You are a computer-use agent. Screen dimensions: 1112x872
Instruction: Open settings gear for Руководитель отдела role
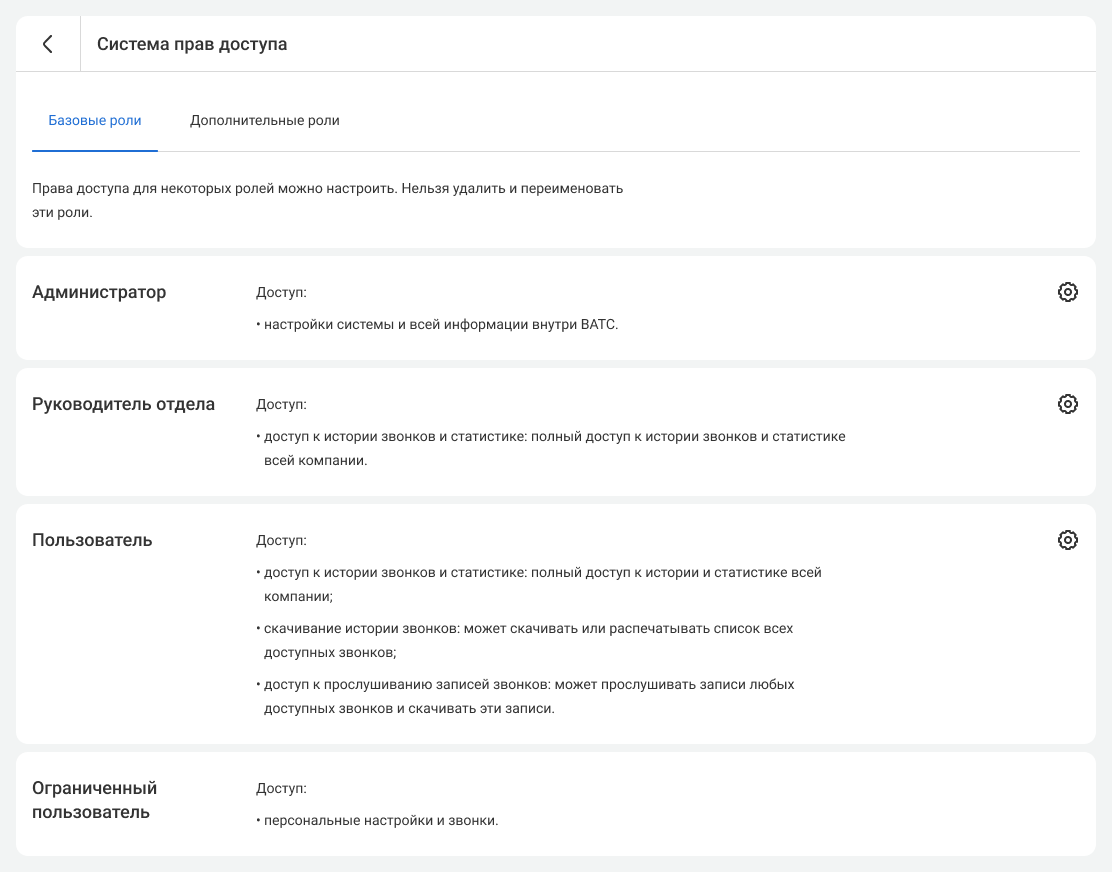(1067, 404)
